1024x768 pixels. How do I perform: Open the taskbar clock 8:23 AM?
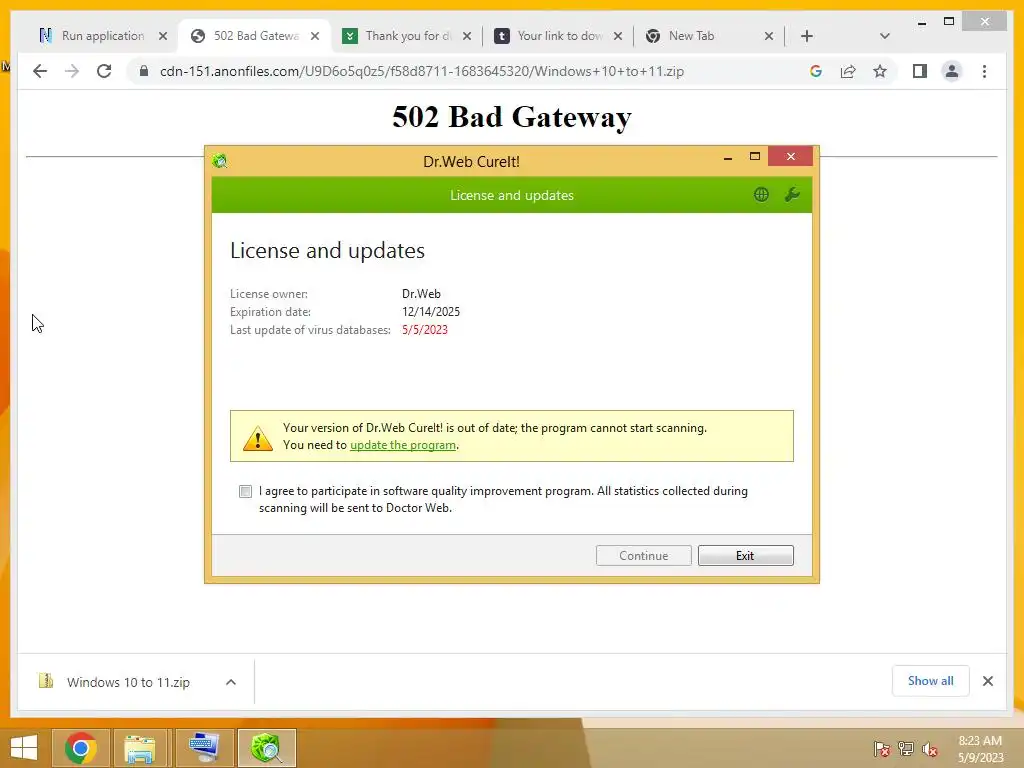click(x=980, y=749)
